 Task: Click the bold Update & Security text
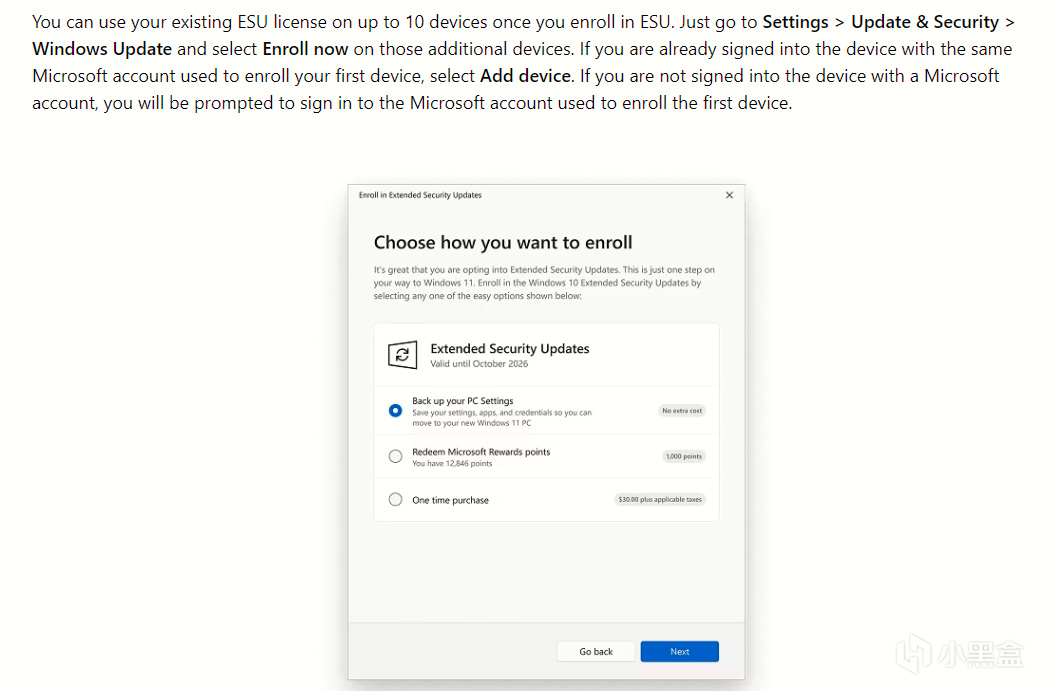[925, 22]
